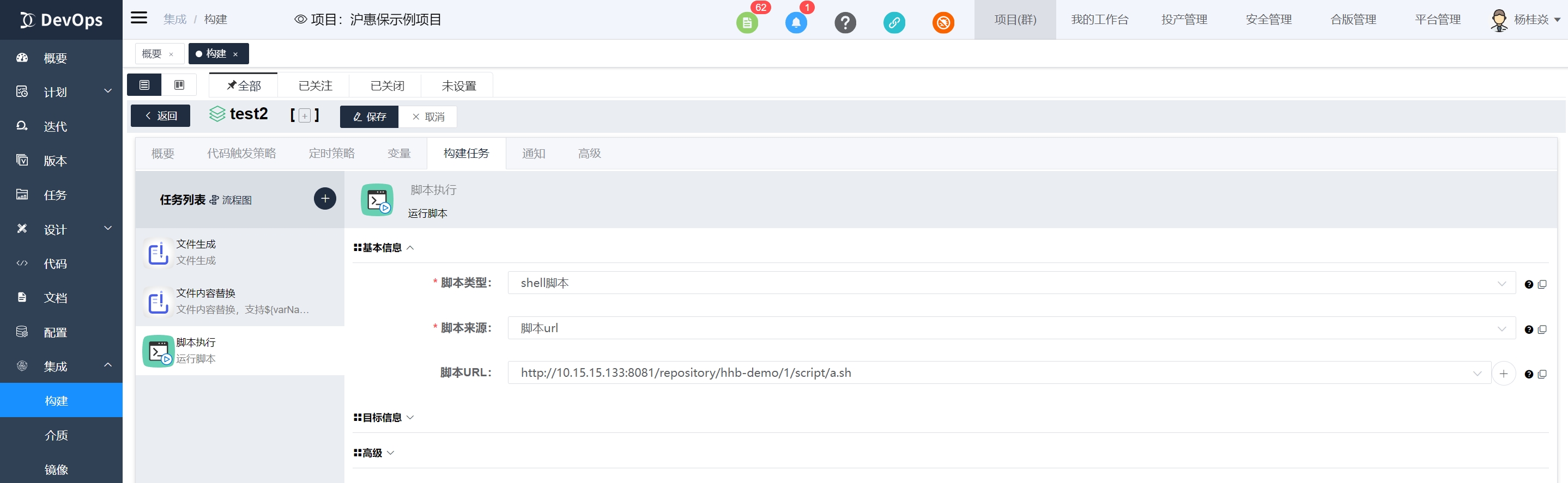The width and height of the screenshot is (1568, 483).
Task: Switch to the 未设置 filter tab
Action: coord(459,86)
